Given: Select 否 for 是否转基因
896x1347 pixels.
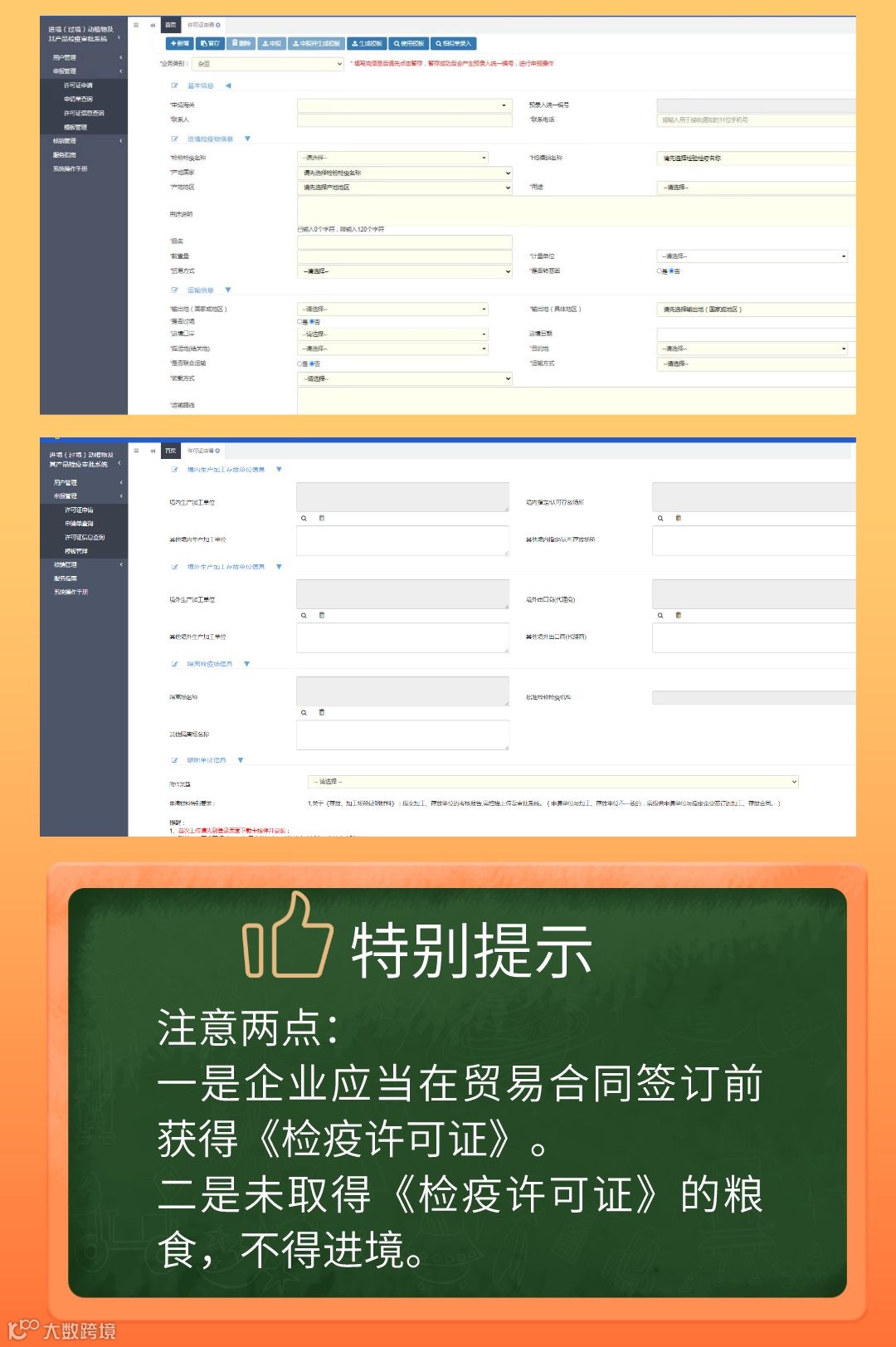Looking at the screenshot, I should coord(671,271).
